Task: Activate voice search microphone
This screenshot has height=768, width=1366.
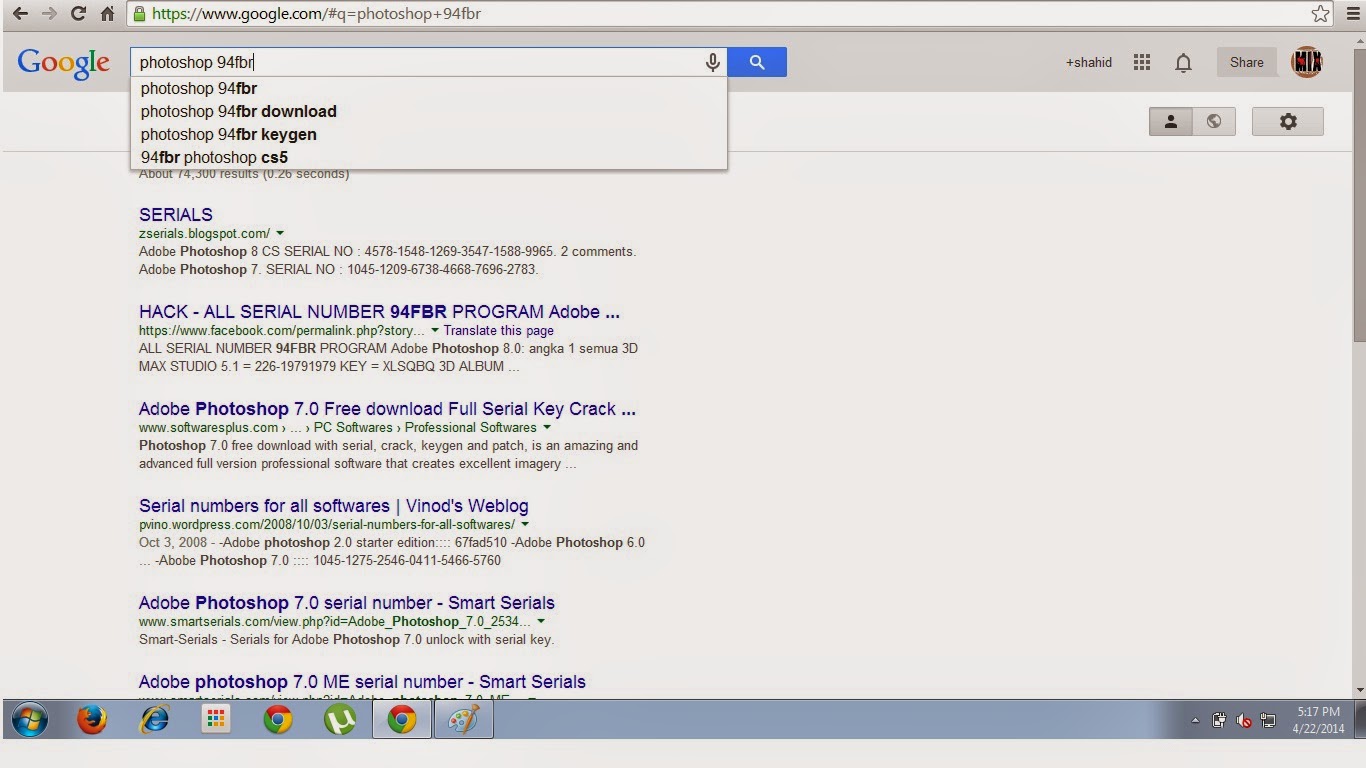Action: (x=712, y=62)
